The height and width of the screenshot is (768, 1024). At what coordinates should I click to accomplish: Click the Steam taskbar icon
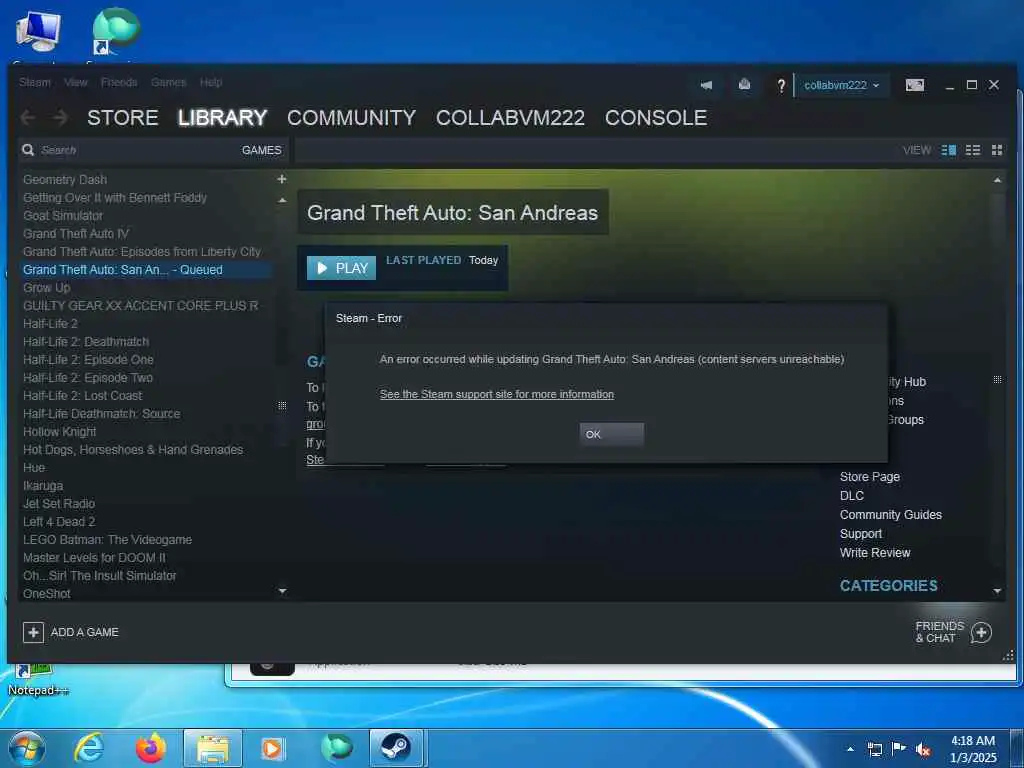pos(396,748)
